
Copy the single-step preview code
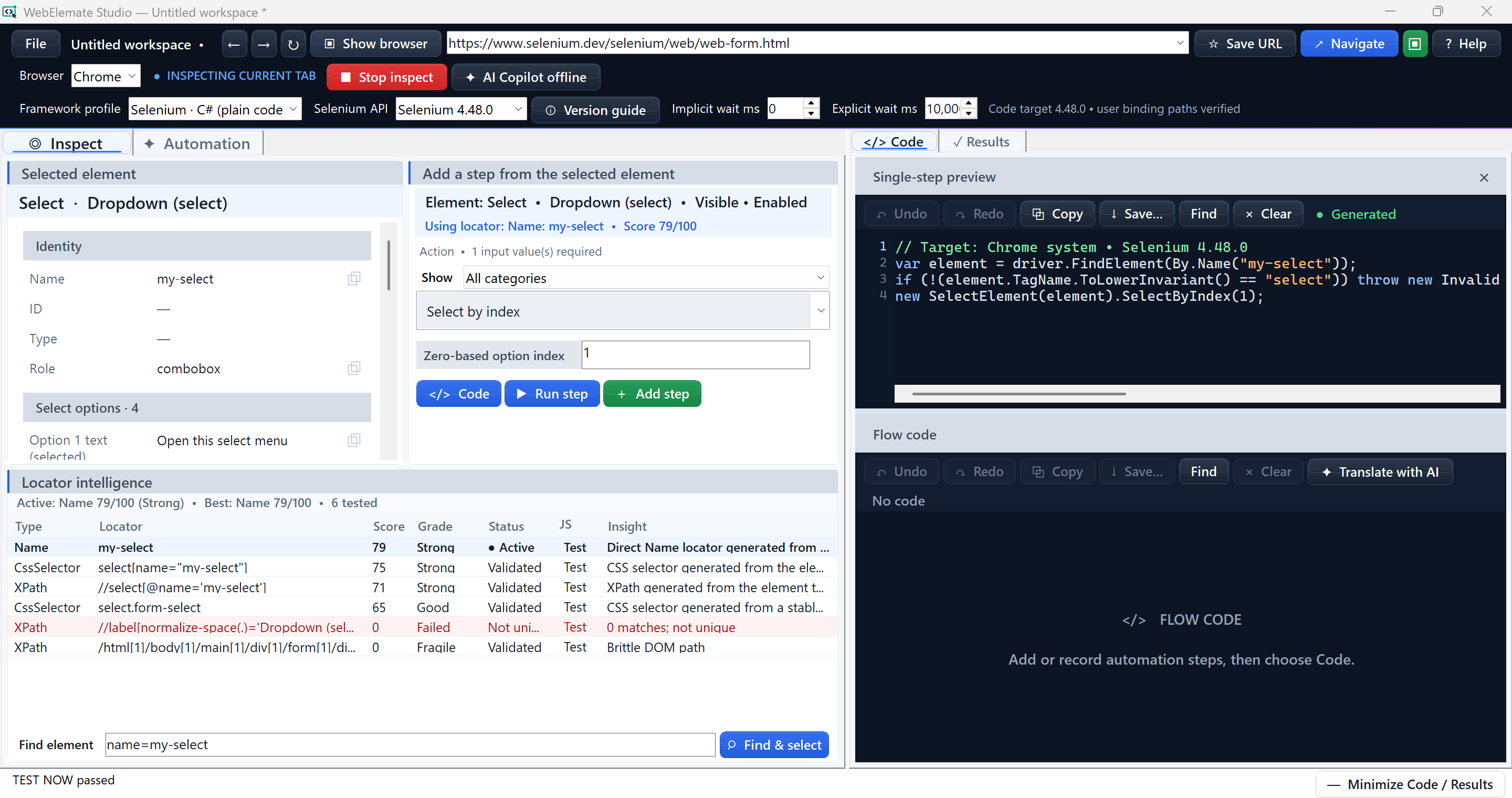tap(1058, 214)
